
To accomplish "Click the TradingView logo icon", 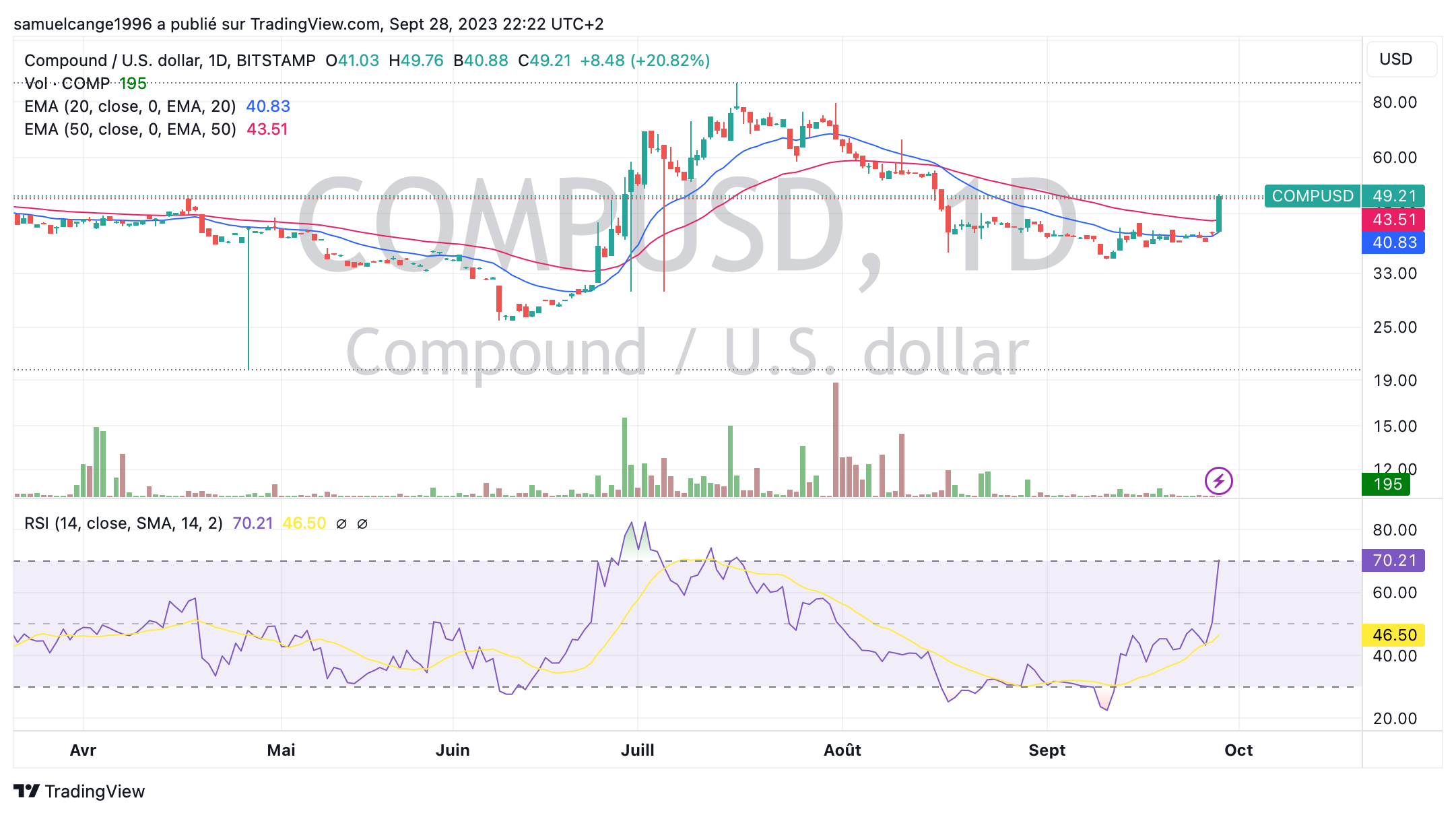I will click(x=27, y=791).
